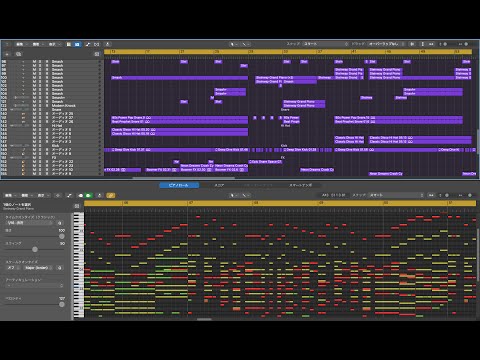Click the automation icon in piano roll toolbar

pos(69,195)
